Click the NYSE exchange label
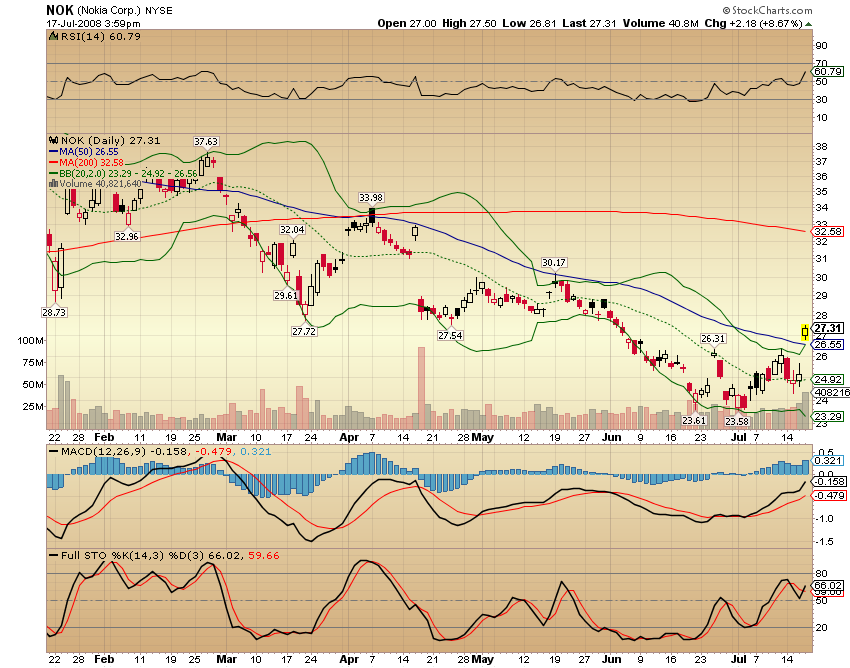The height and width of the screenshot is (668, 850). [158, 10]
